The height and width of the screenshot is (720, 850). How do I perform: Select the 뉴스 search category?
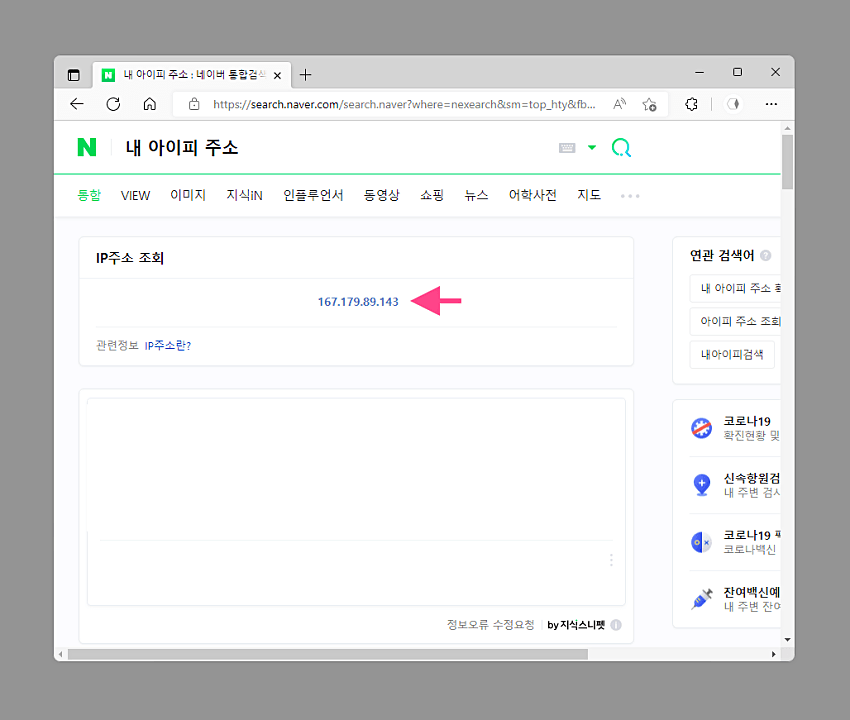tap(475, 195)
